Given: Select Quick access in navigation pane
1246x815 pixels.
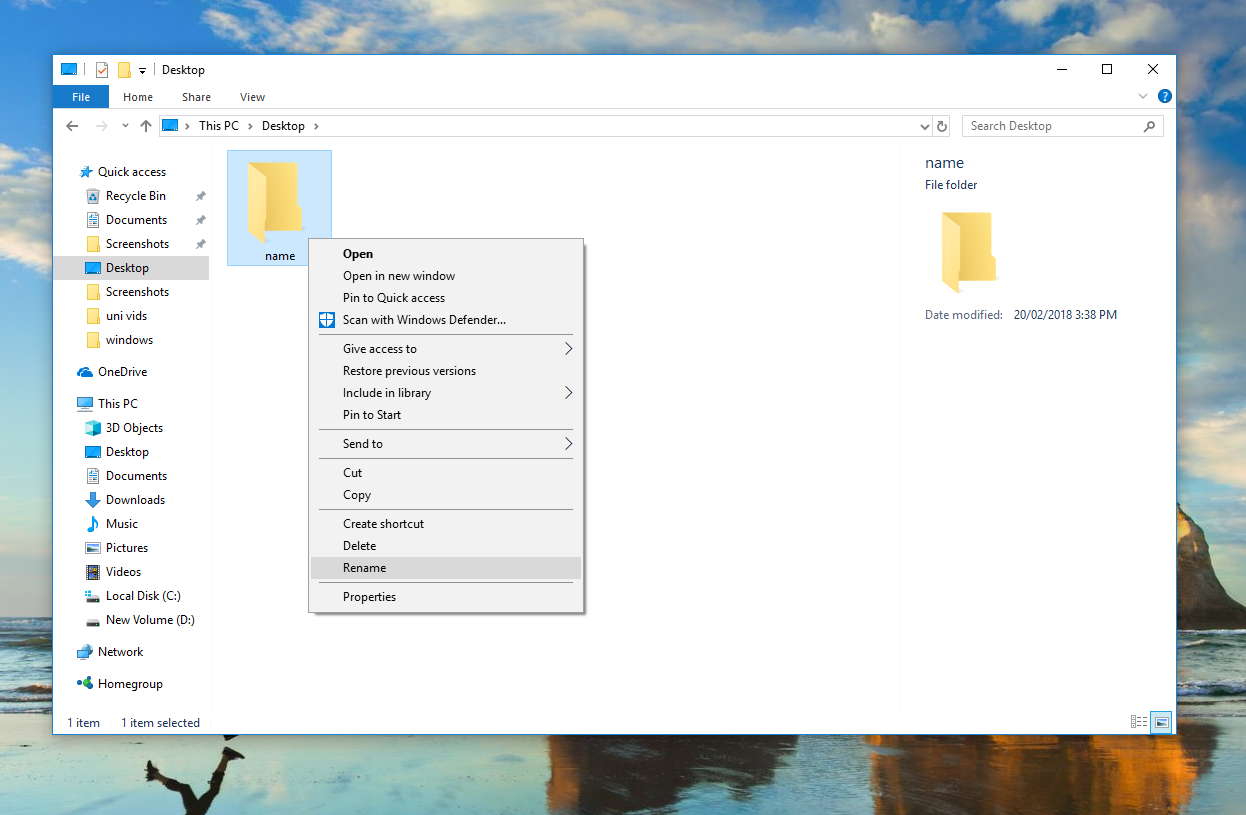Looking at the screenshot, I should 132,172.
